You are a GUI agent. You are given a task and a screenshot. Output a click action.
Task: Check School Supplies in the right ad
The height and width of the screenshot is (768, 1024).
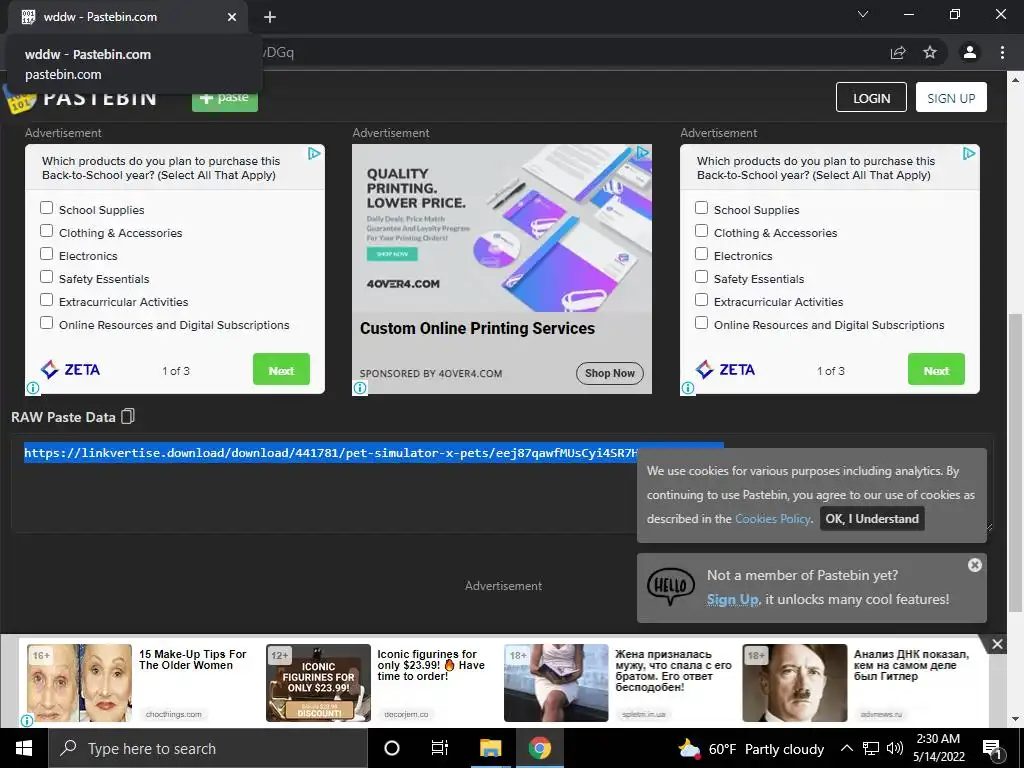pos(701,208)
